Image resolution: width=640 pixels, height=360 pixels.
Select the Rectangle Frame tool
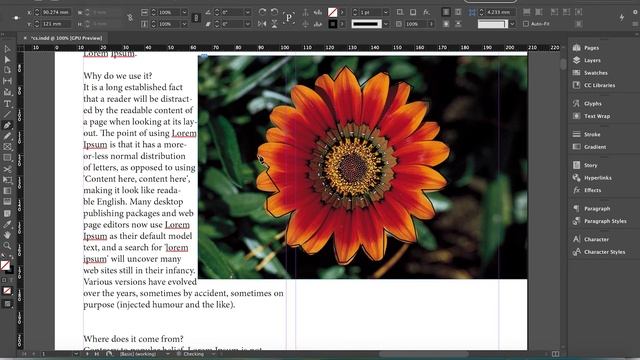(7, 147)
